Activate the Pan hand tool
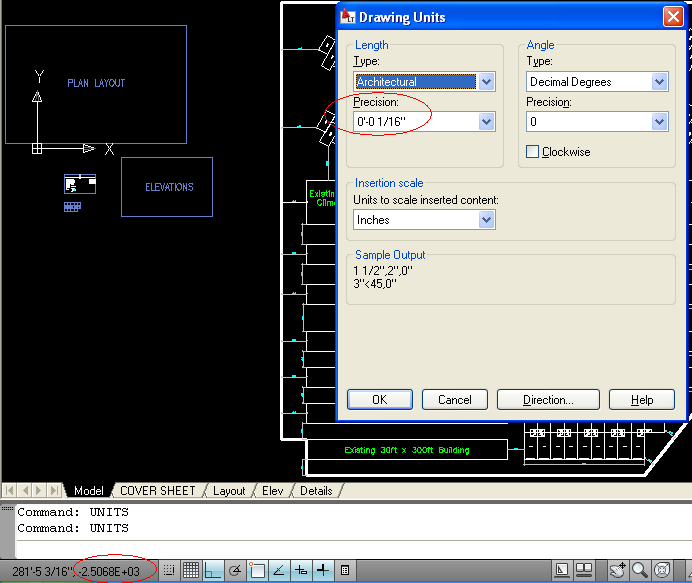The image size is (692, 583). coord(617,570)
